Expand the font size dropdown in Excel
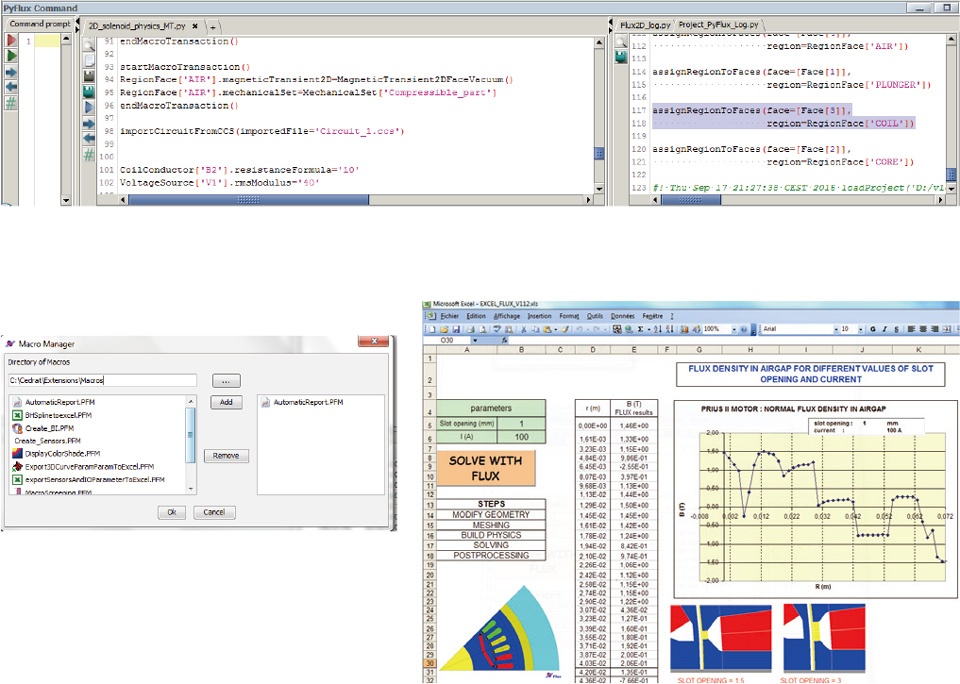The image size is (960, 684). tap(859, 328)
